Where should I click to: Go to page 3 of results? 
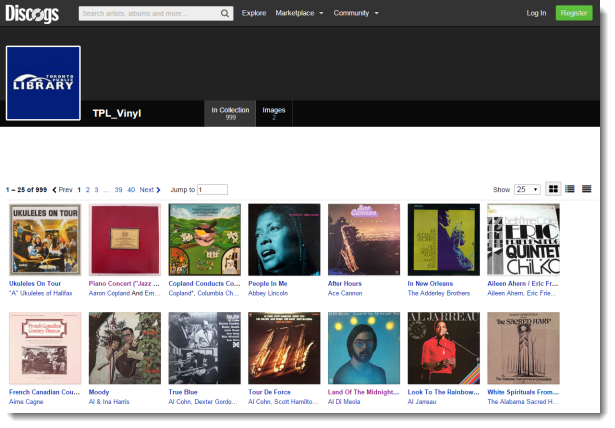point(96,190)
